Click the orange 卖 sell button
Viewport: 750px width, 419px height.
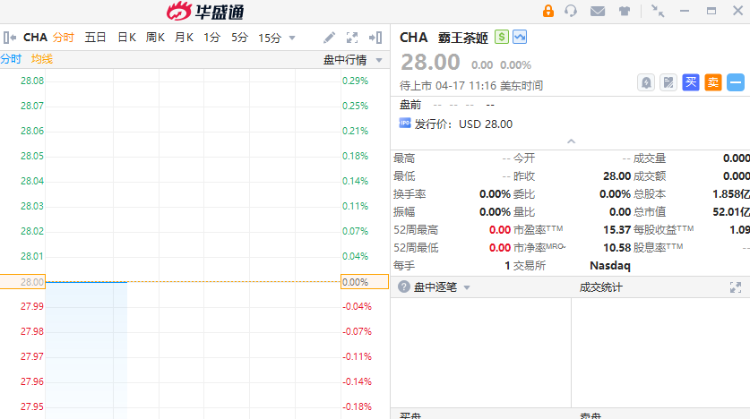713,83
